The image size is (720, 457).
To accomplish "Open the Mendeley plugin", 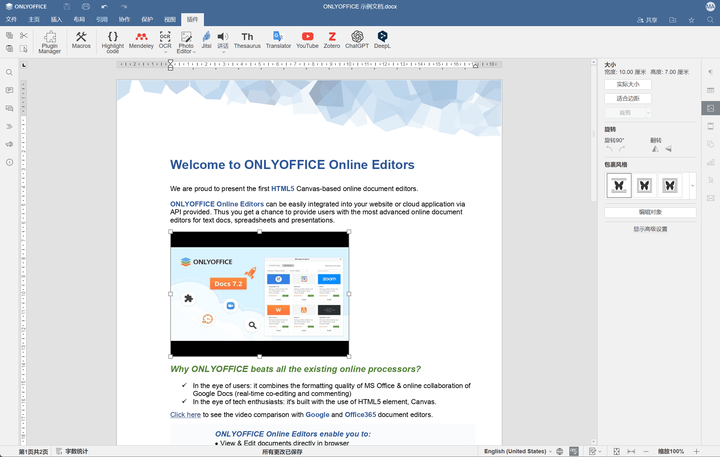I will [x=141, y=40].
